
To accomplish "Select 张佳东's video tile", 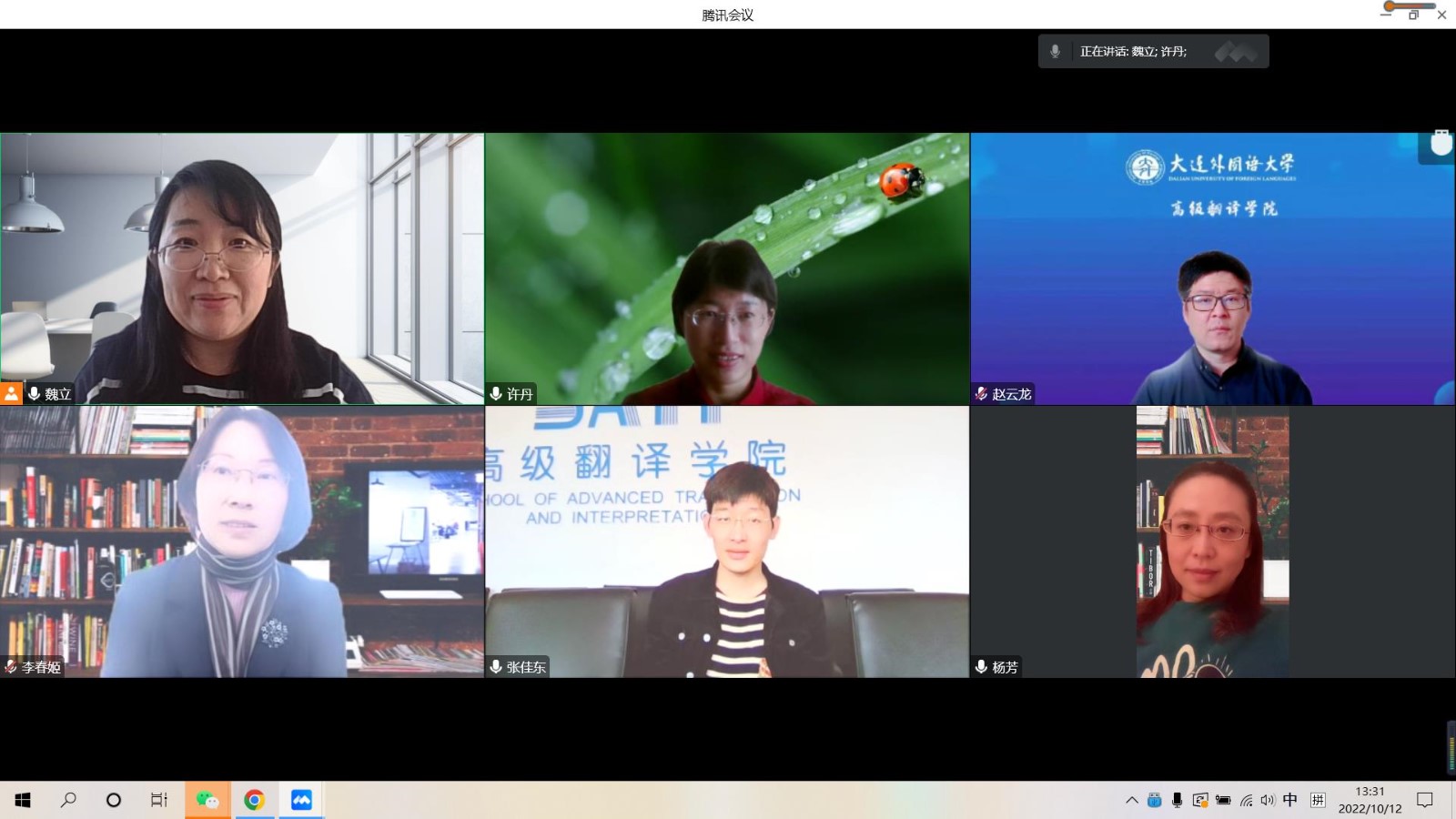I will coord(727,541).
